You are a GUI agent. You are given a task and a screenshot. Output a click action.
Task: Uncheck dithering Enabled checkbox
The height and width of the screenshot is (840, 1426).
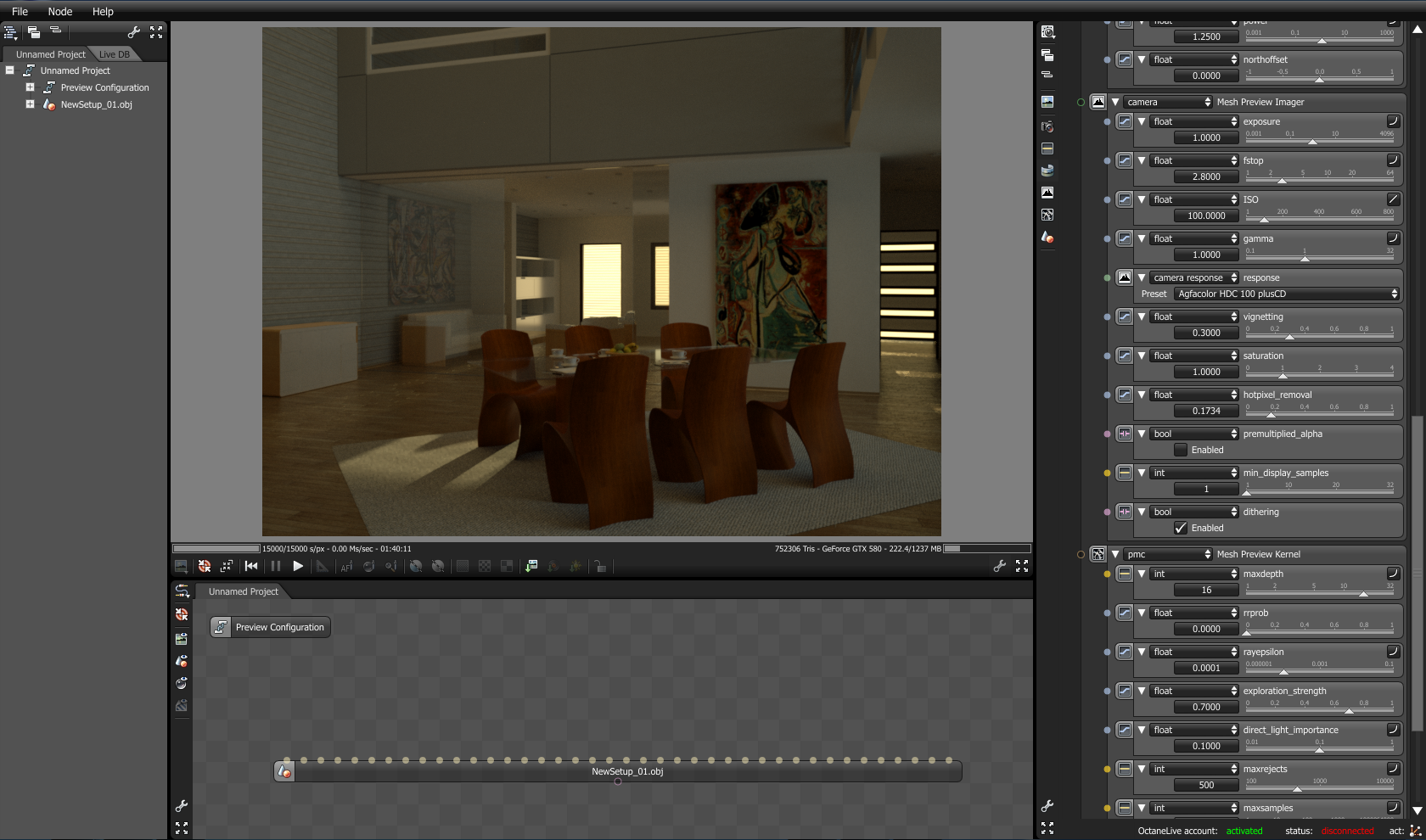click(x=1181, y=528)
